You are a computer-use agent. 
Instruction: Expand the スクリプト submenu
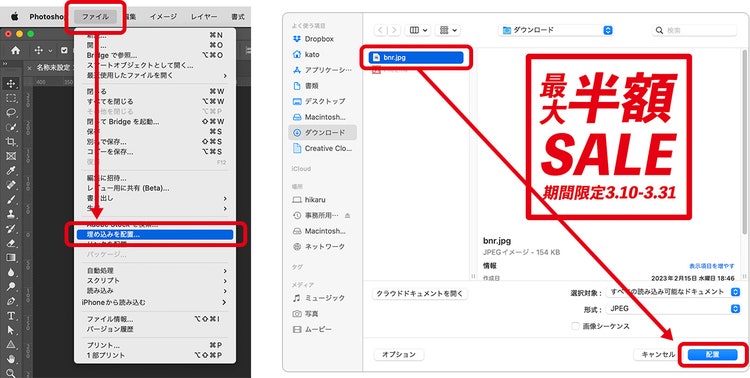pos(155,281)
